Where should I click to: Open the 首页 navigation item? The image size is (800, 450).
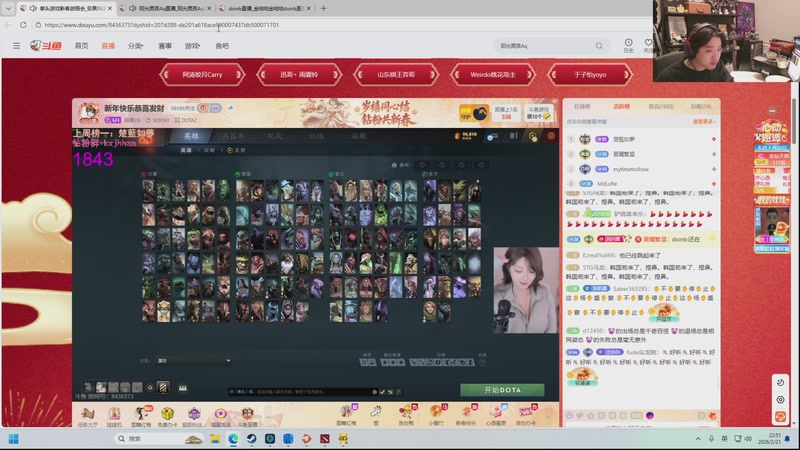pyautogui.click(x=81, y=46)
